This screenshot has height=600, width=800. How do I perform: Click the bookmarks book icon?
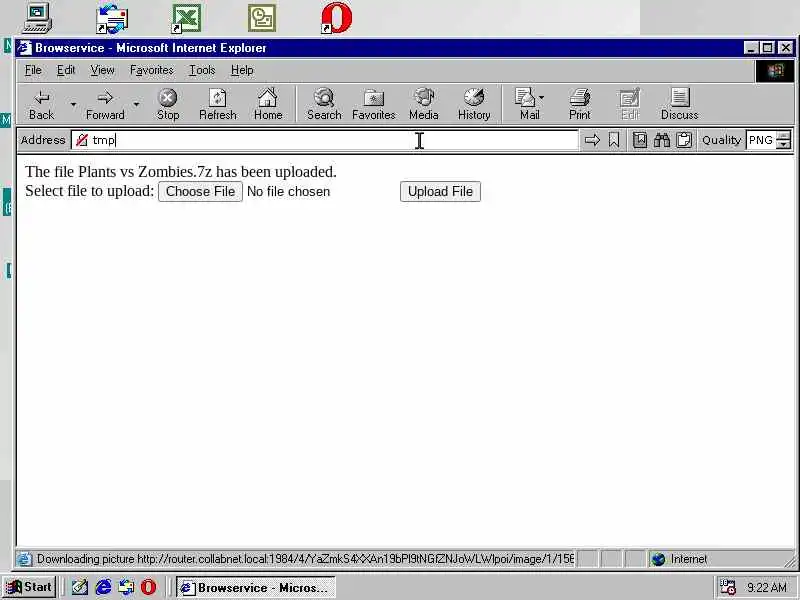(639, 140)
